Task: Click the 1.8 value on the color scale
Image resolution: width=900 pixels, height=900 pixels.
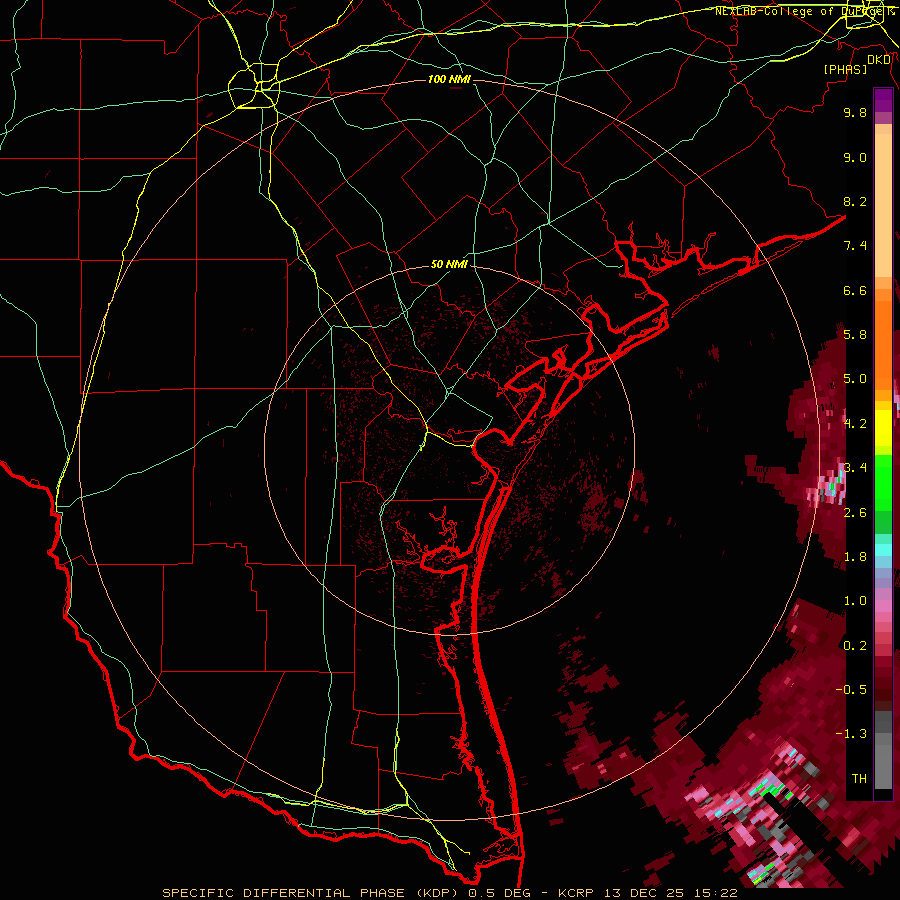Action: click(855, 557)
